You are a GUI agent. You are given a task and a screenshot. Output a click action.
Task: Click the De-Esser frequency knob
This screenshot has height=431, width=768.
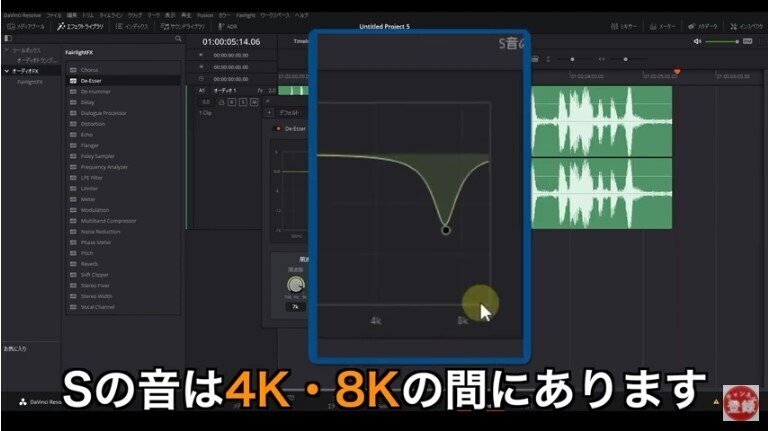coord(295,284)
